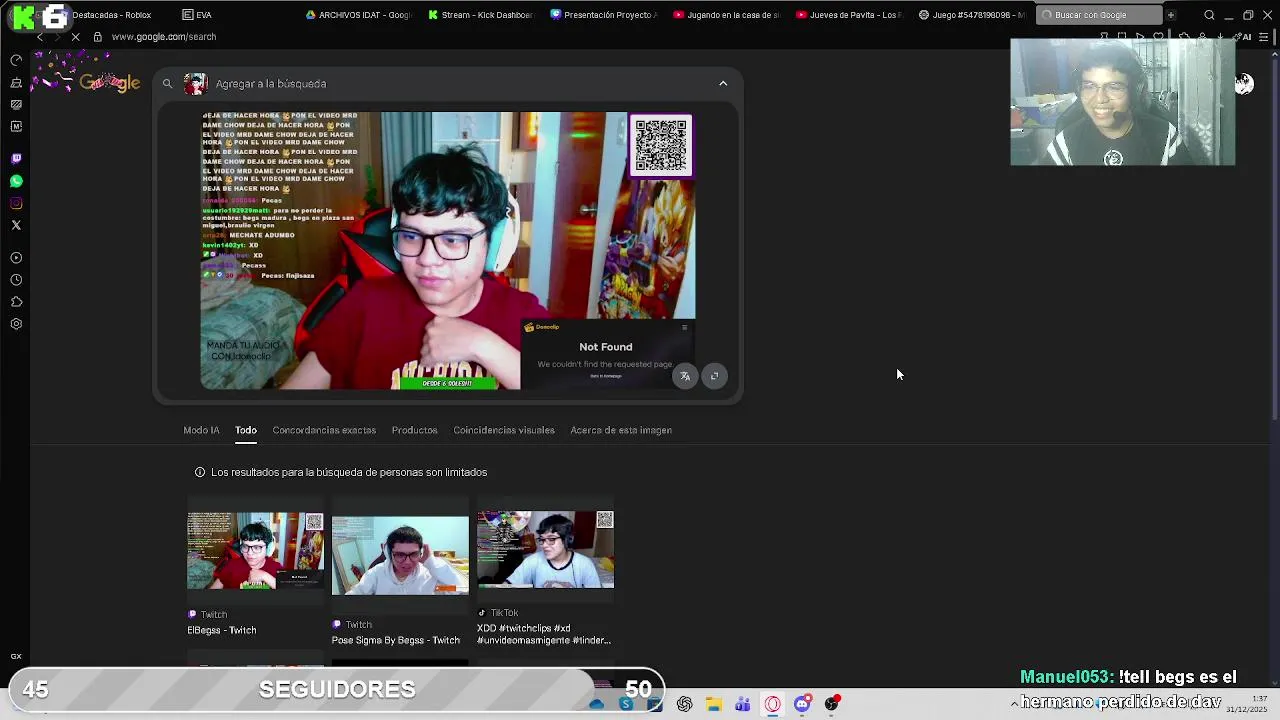Open OBS Studio from the taskbar

click(x=831, y=704)
